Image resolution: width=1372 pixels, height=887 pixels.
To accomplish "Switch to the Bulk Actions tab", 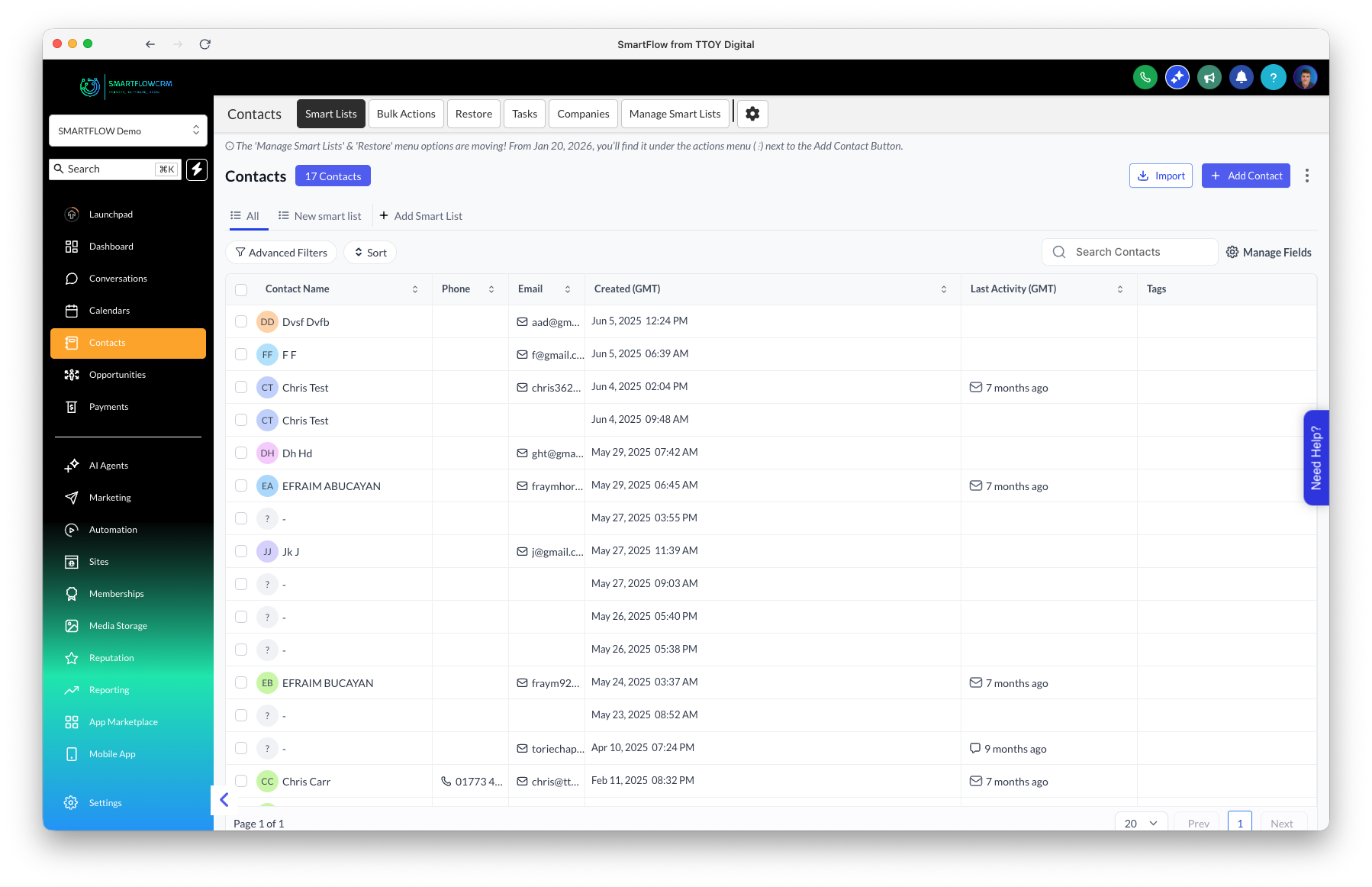I will coord(405,113).
